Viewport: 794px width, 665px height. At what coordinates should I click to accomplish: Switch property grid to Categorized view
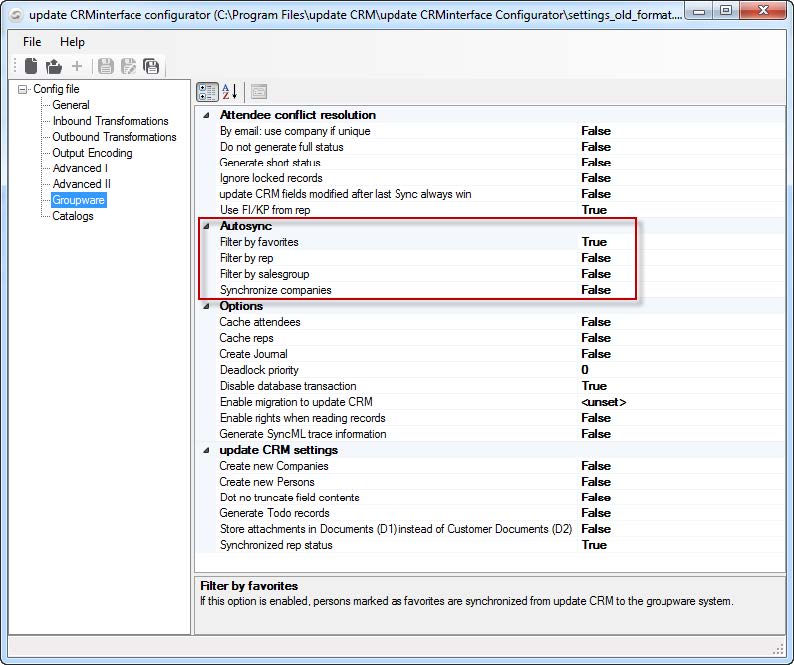(207, 92)
